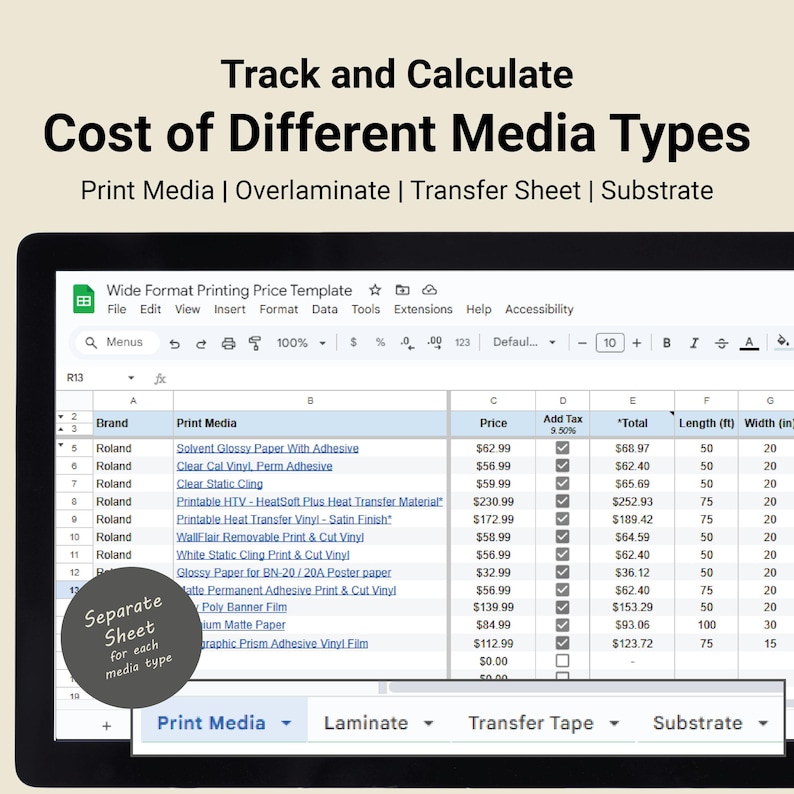
Task: Uncheck Add Tax for Solvent Glossy Paper
Action: (562, 448)
